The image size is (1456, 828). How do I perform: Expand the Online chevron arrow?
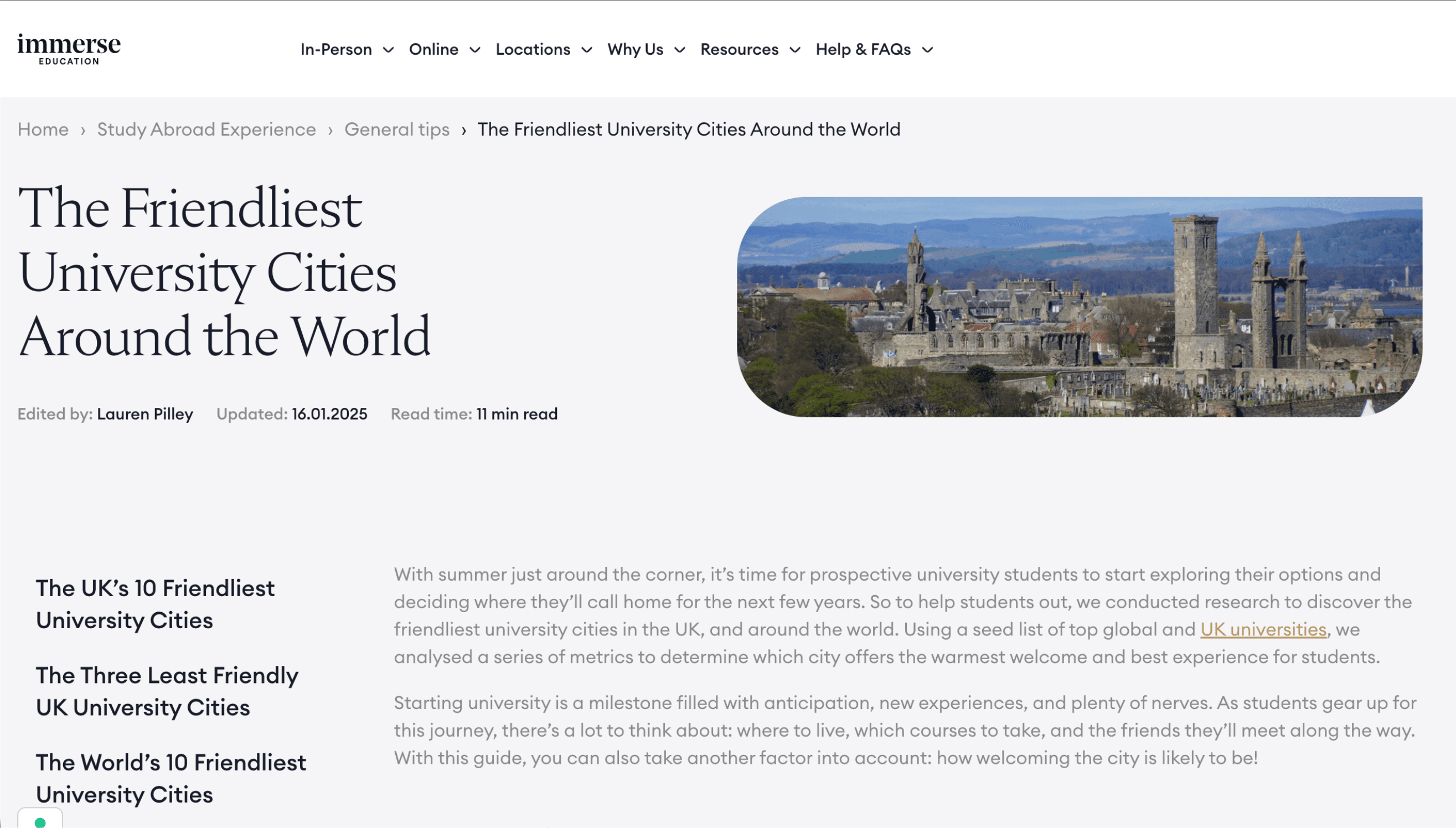click(475, 50)
